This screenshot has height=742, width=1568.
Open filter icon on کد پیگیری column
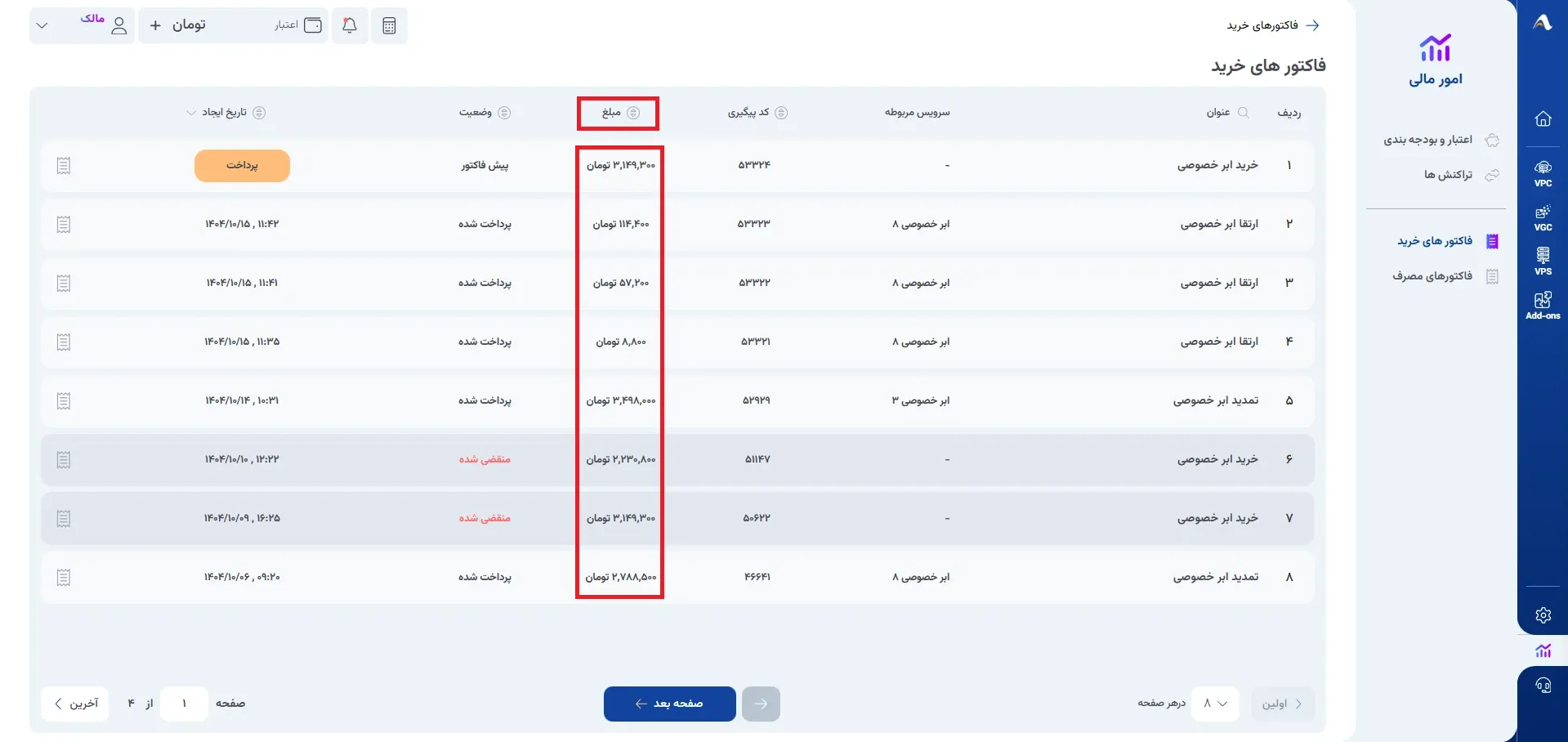click(x=781, y=113)
